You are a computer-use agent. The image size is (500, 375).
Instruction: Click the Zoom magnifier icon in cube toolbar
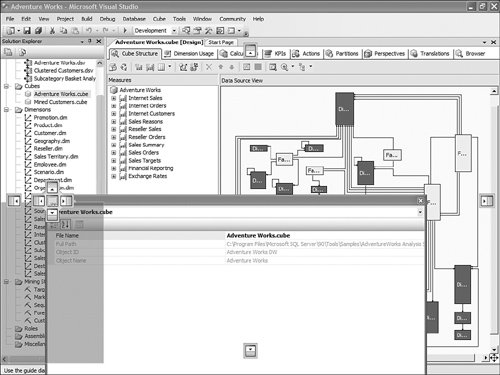point(284,67)
